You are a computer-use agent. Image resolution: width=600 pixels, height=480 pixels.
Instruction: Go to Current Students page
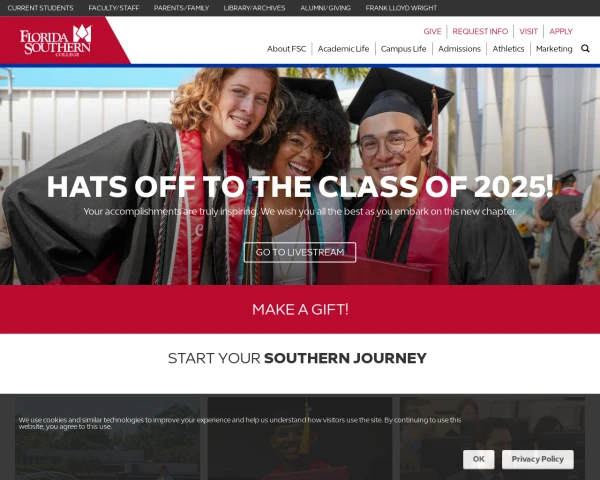40,8
